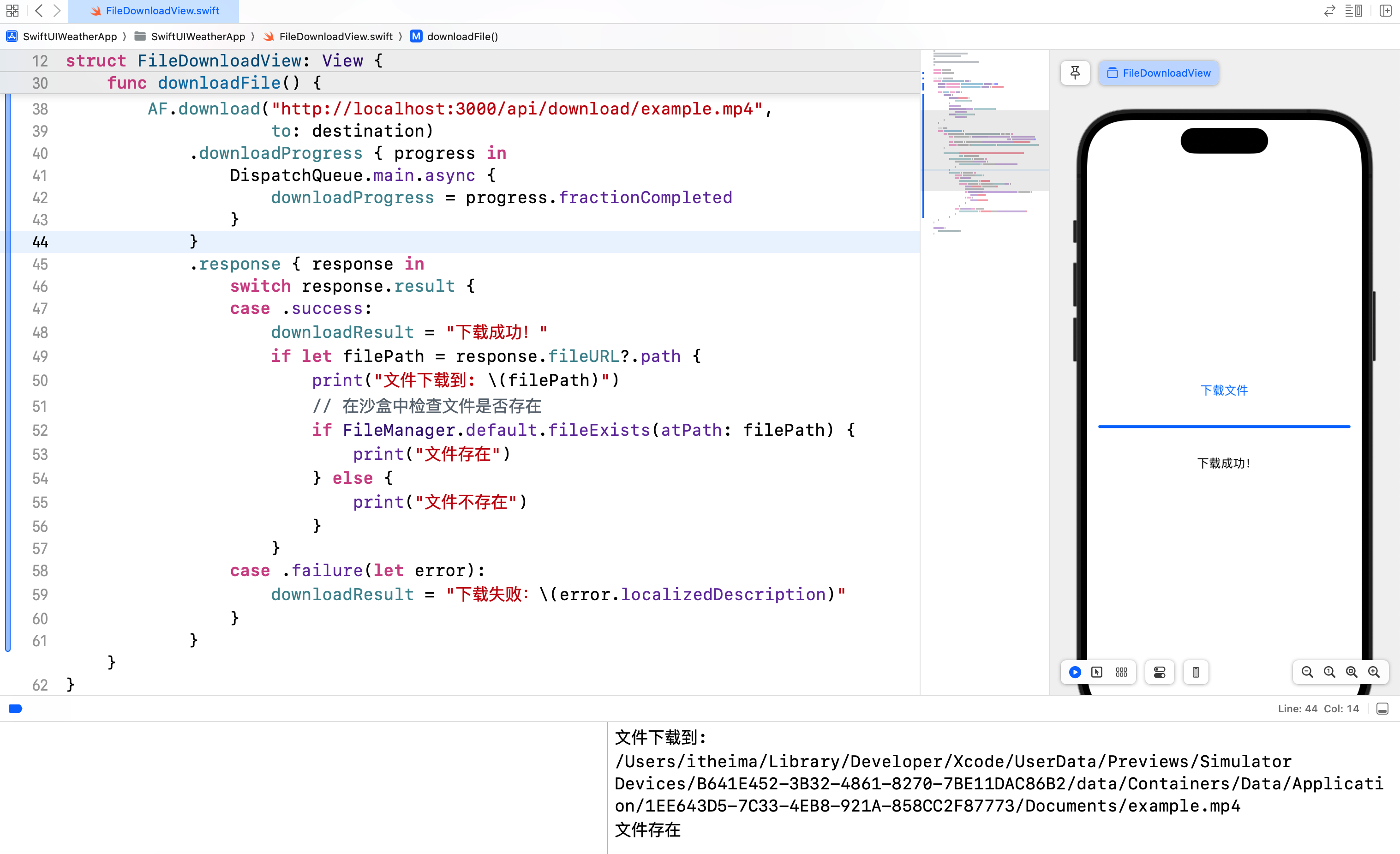This screenshot has width=1400, height=854.
Task: Click the 文件存在 console output line
Action: tap(648, 830)
